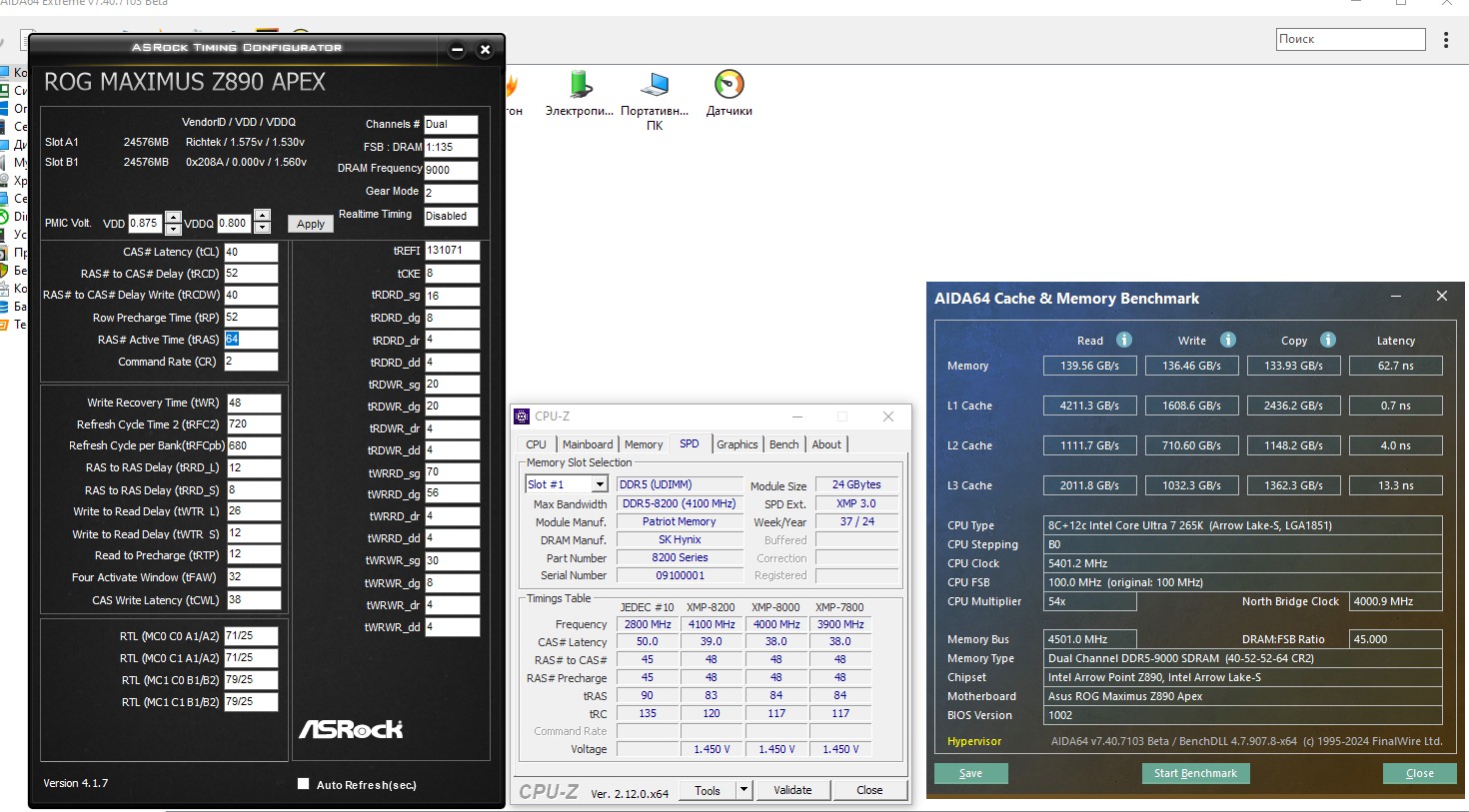Click the North Bridge Clock value 4000.9 MHz

1396,601
